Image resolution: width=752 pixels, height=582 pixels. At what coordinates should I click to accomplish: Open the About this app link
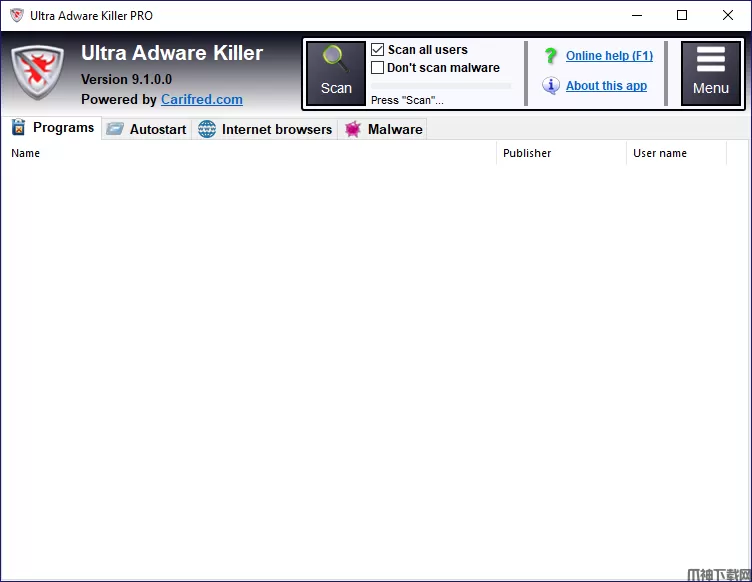606,86
